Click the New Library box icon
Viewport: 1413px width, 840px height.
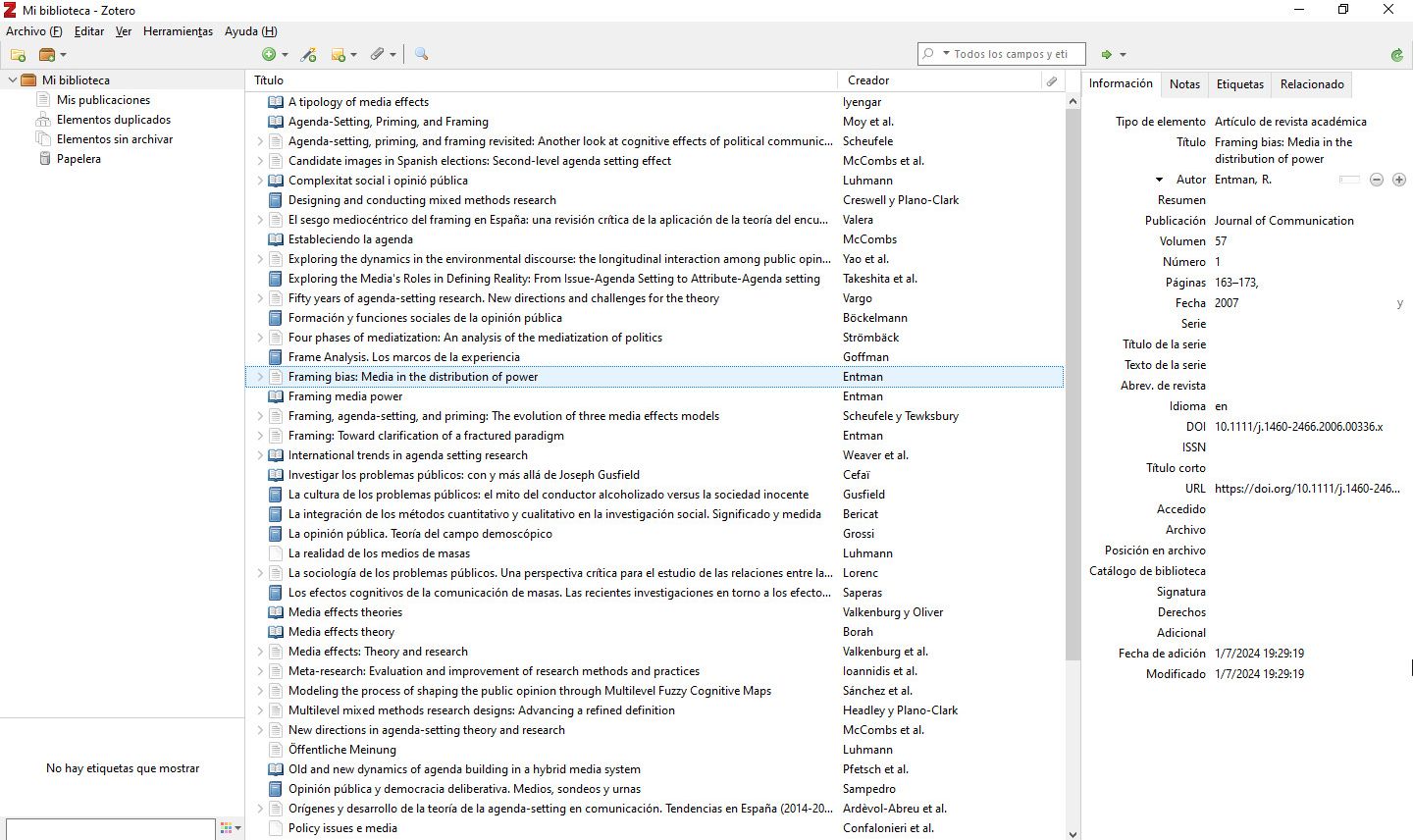(46, 55)
